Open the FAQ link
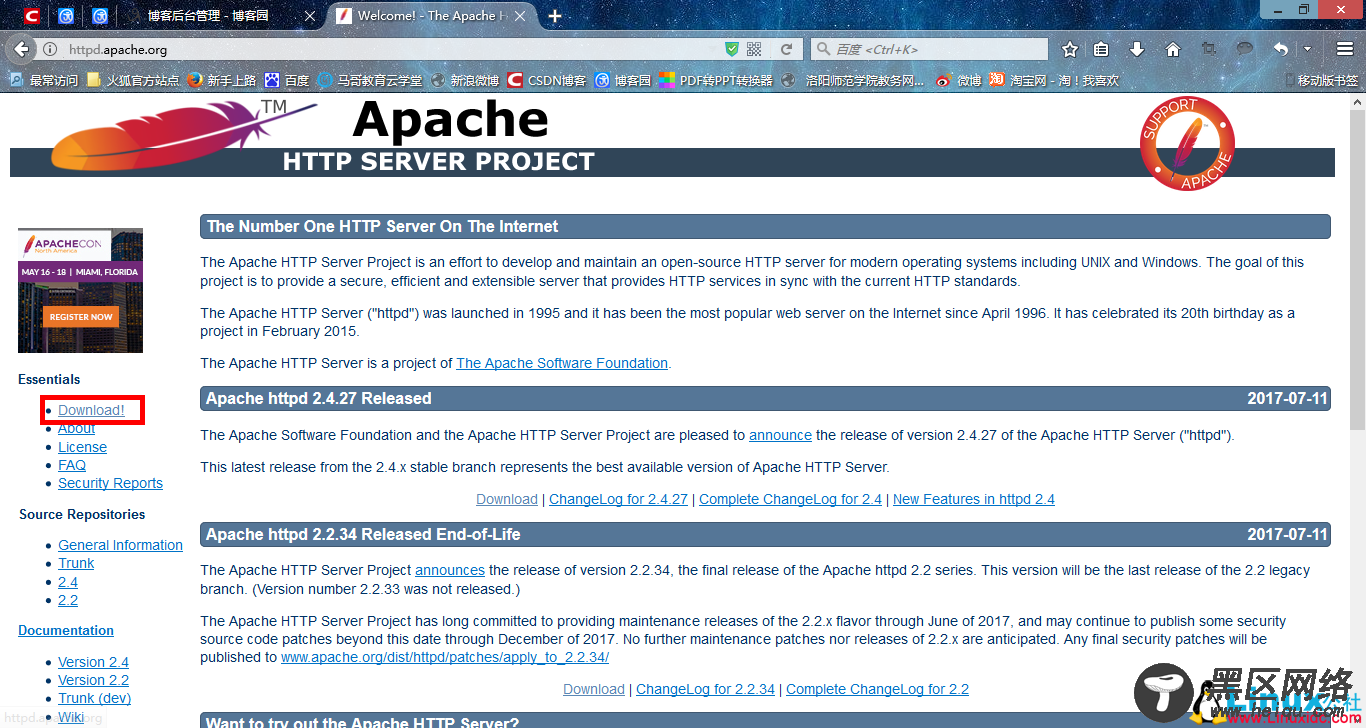The image size is (1366, 728). [72, 465]
